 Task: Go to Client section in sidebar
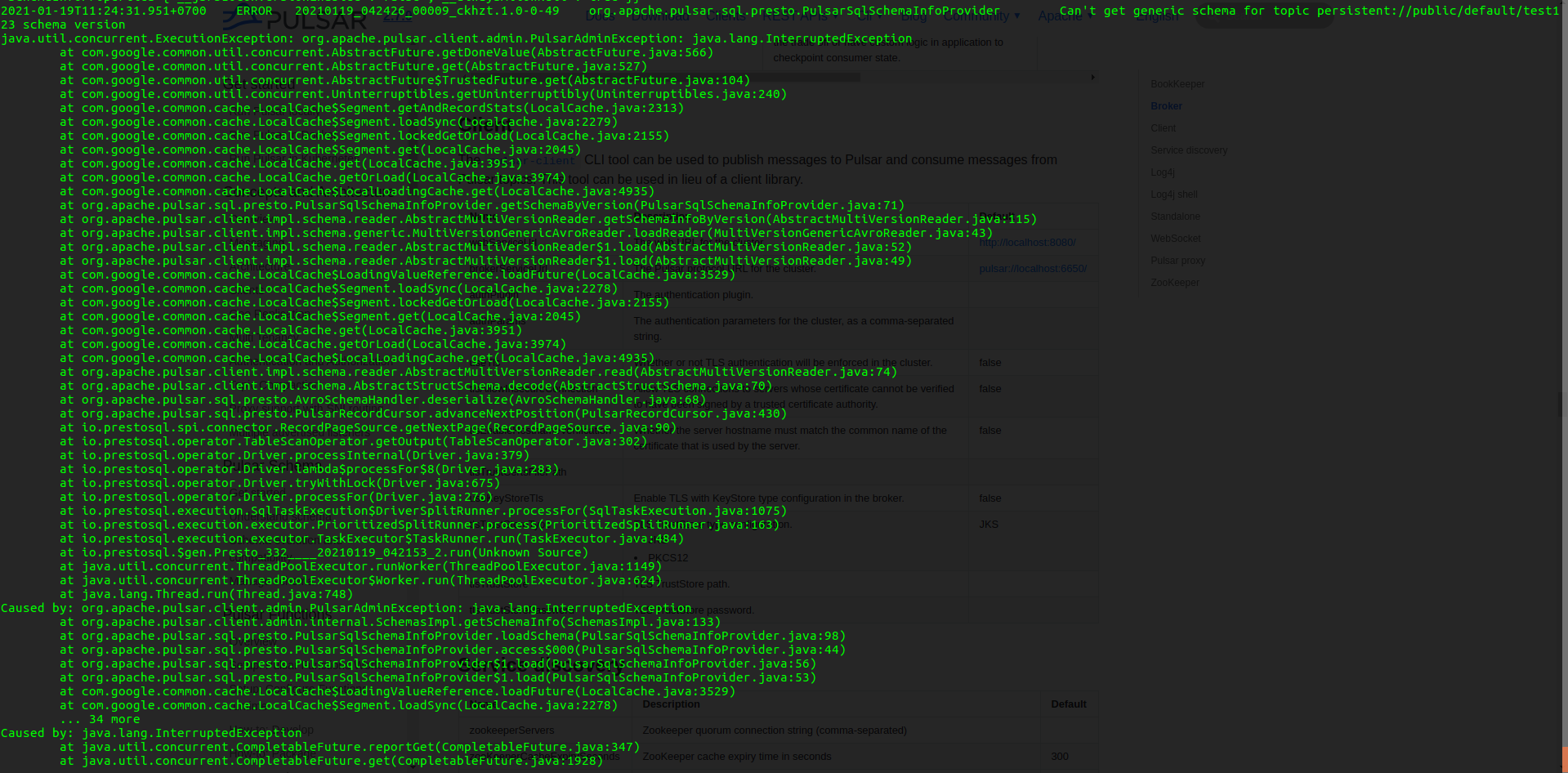tap(1163, 128)
